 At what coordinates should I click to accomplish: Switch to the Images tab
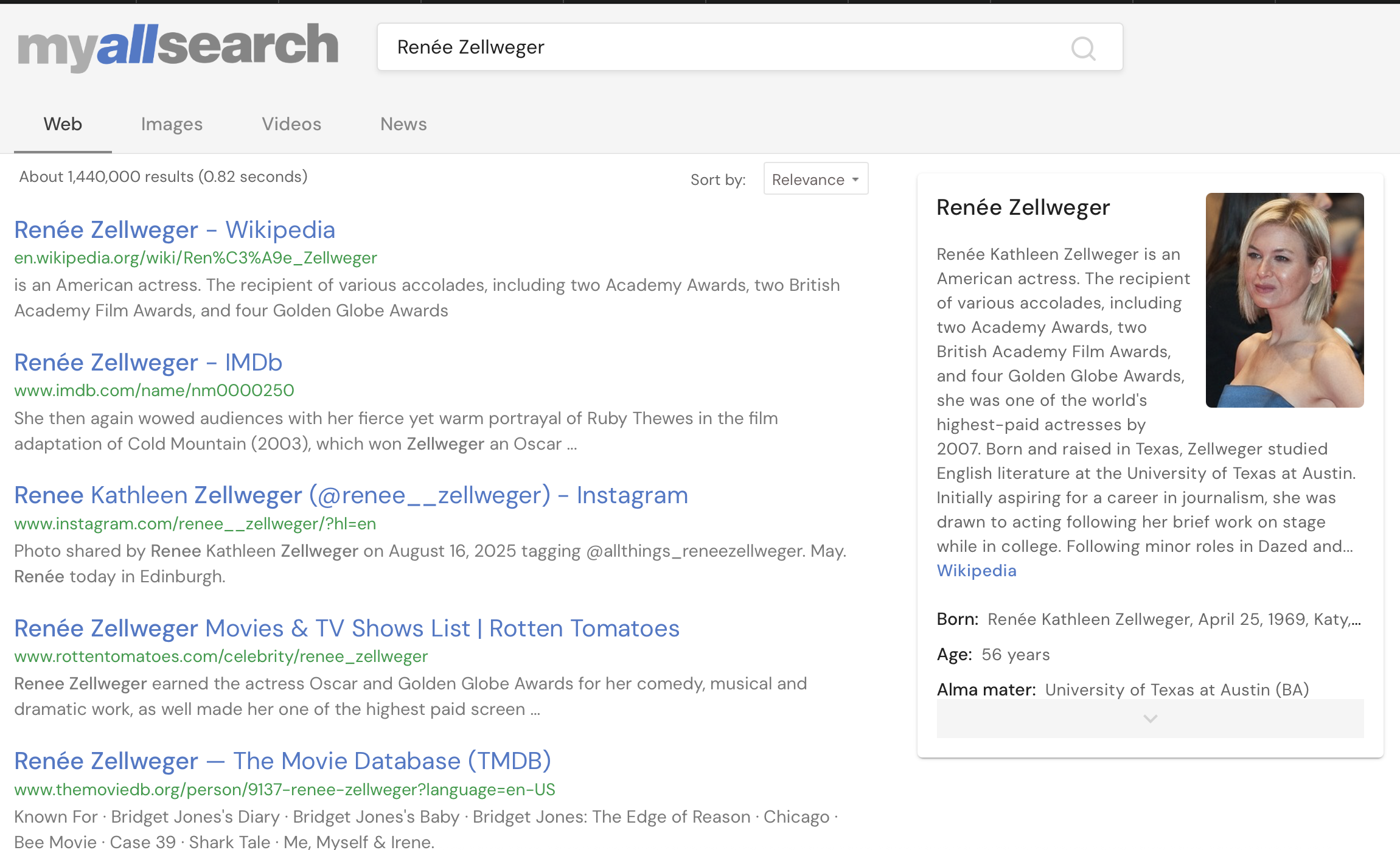click(x=172, y=124)
